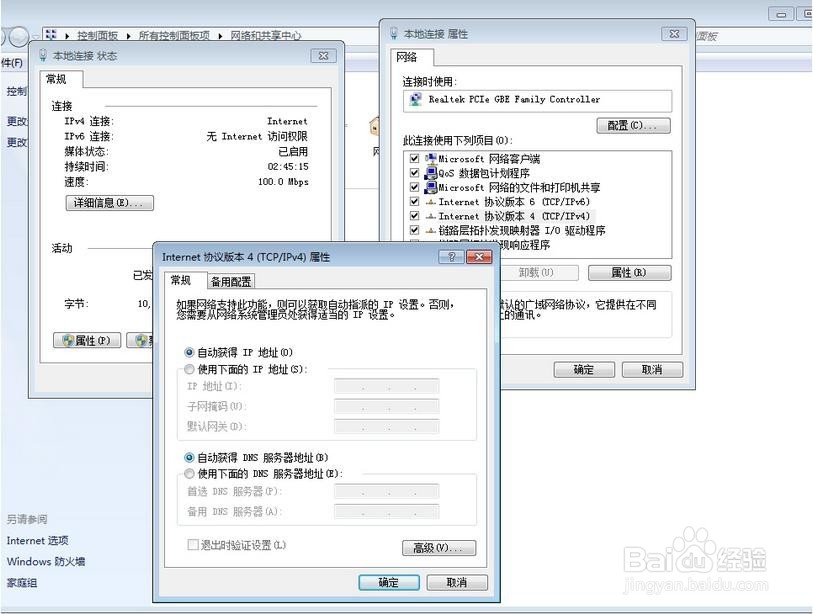Screen dimensions: 813x614
Task: Click the Realtek PCIe GBE adapter icon
Action: click(415, 100)
